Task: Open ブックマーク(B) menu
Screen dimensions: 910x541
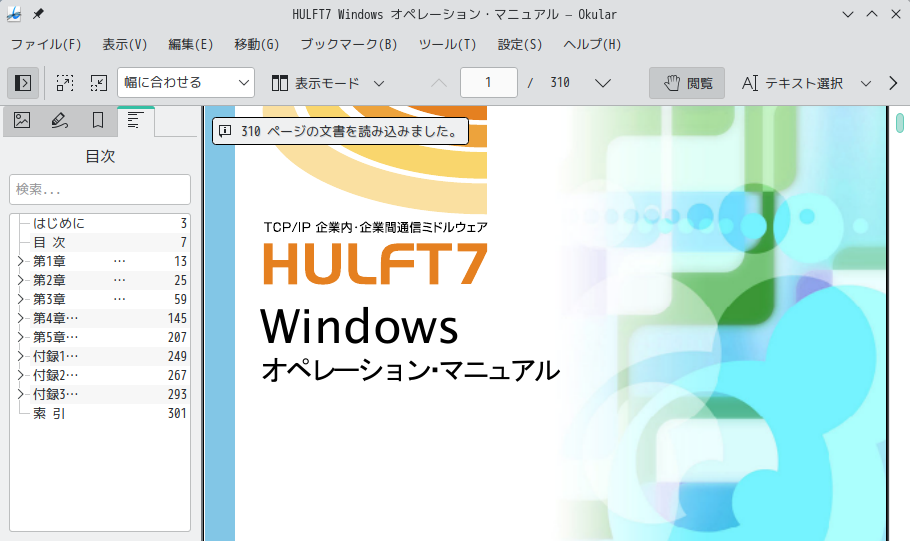Action: [x=349, y=45]
